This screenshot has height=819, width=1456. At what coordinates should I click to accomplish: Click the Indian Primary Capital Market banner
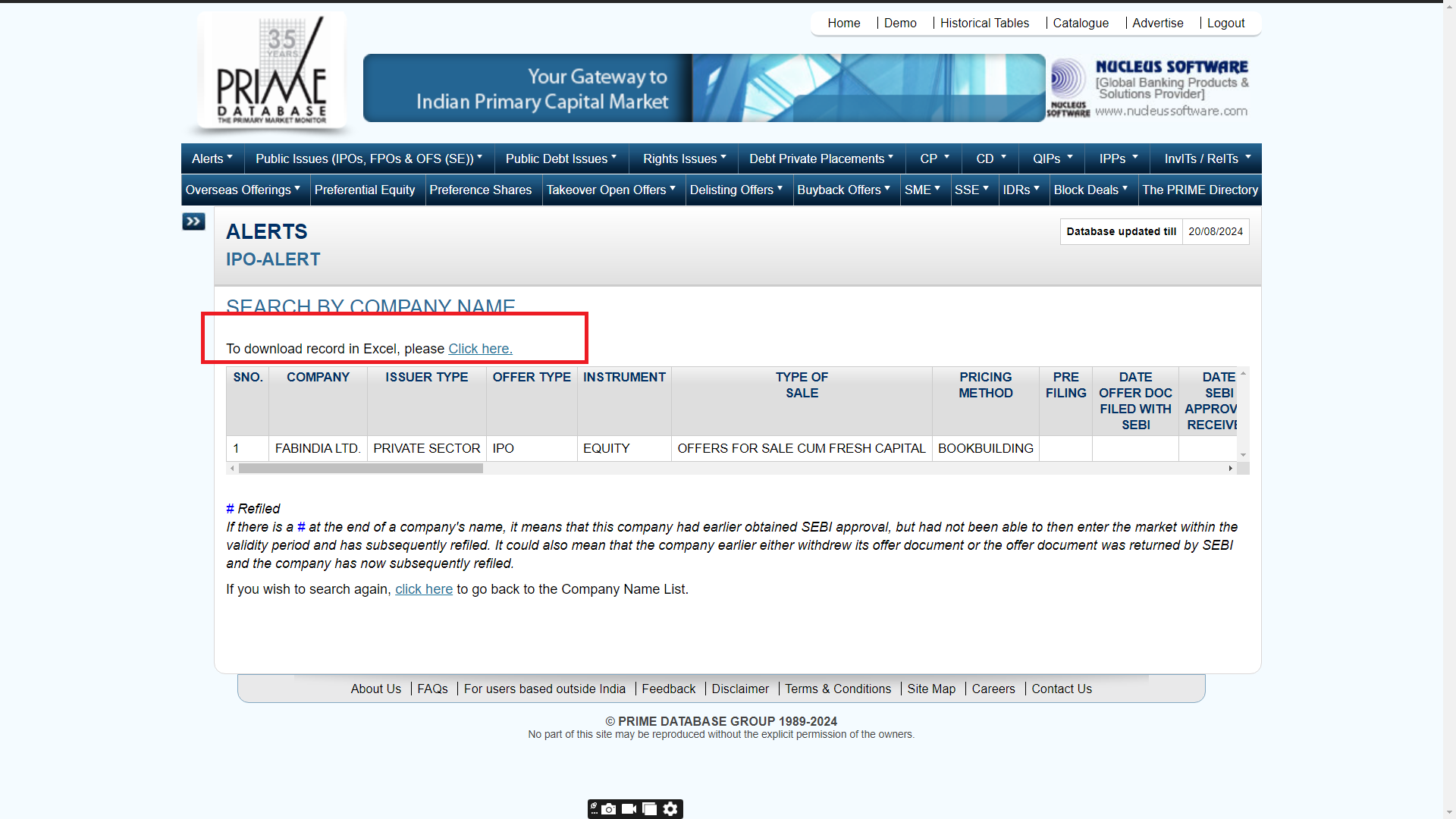pyautogui.click(x=703, y=88)
